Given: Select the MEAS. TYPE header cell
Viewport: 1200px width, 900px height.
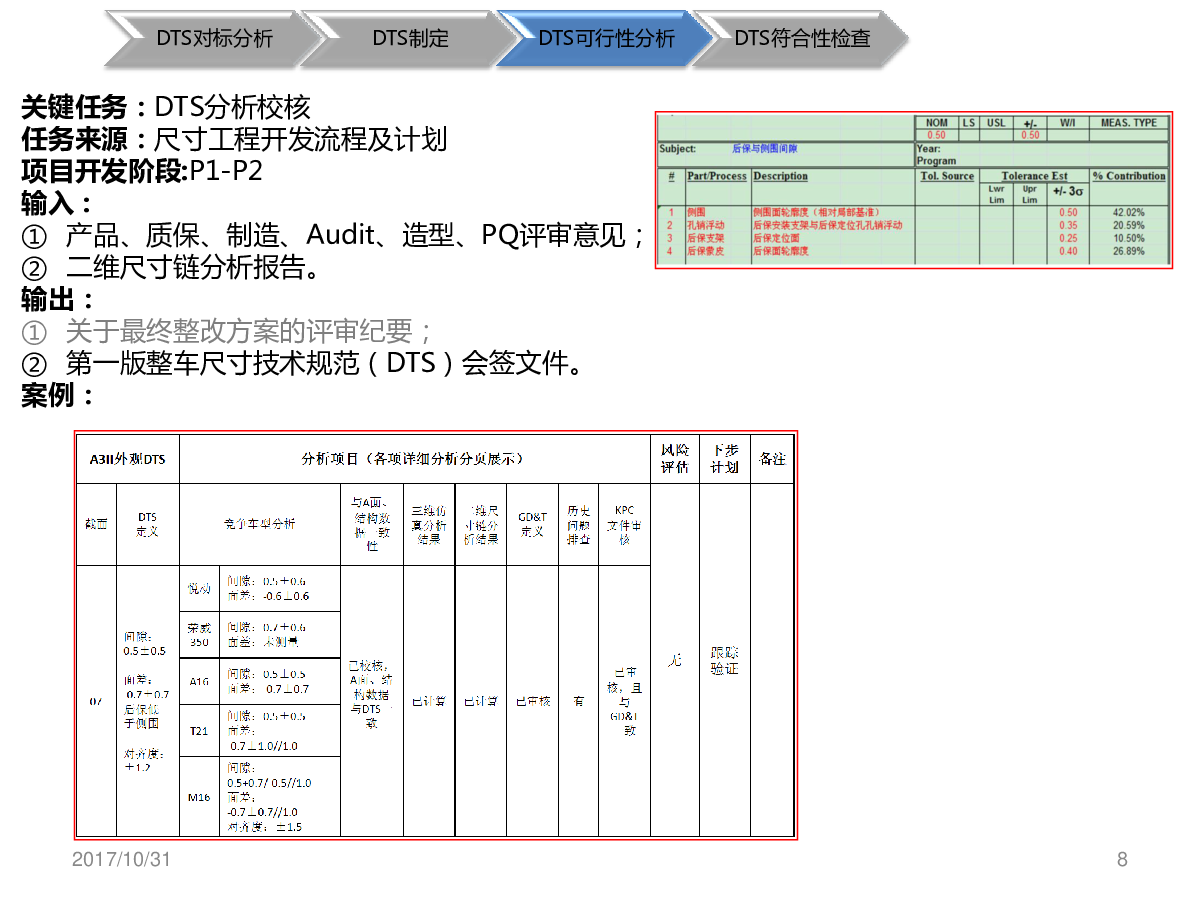Looking at the screenshot, I should pyautogui.click(x=1128, y=123).
